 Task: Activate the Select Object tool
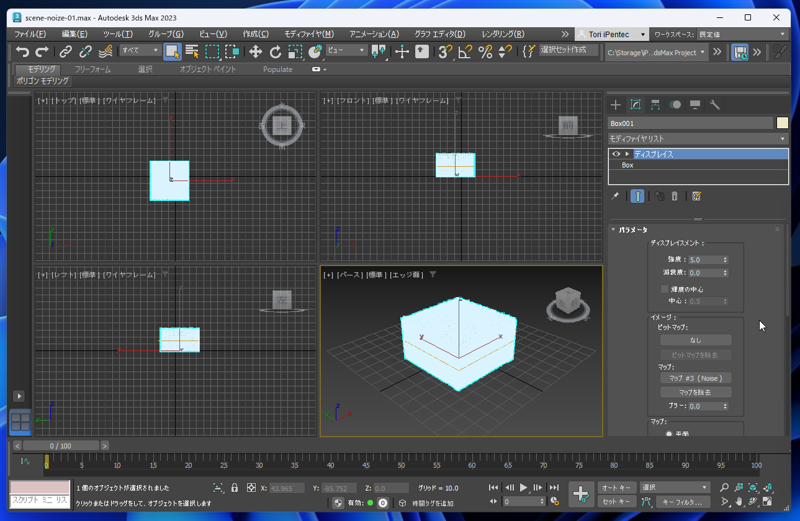[x=172, y=52]
